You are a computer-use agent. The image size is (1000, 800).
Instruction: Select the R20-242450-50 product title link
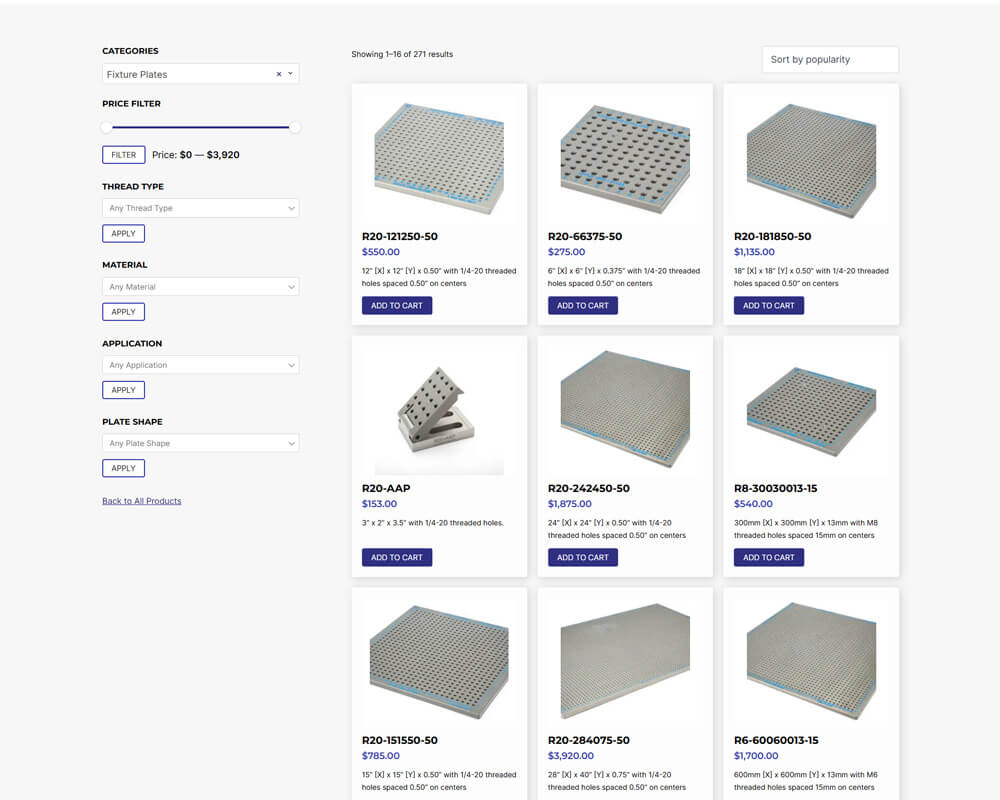click(x=588, y=489)
